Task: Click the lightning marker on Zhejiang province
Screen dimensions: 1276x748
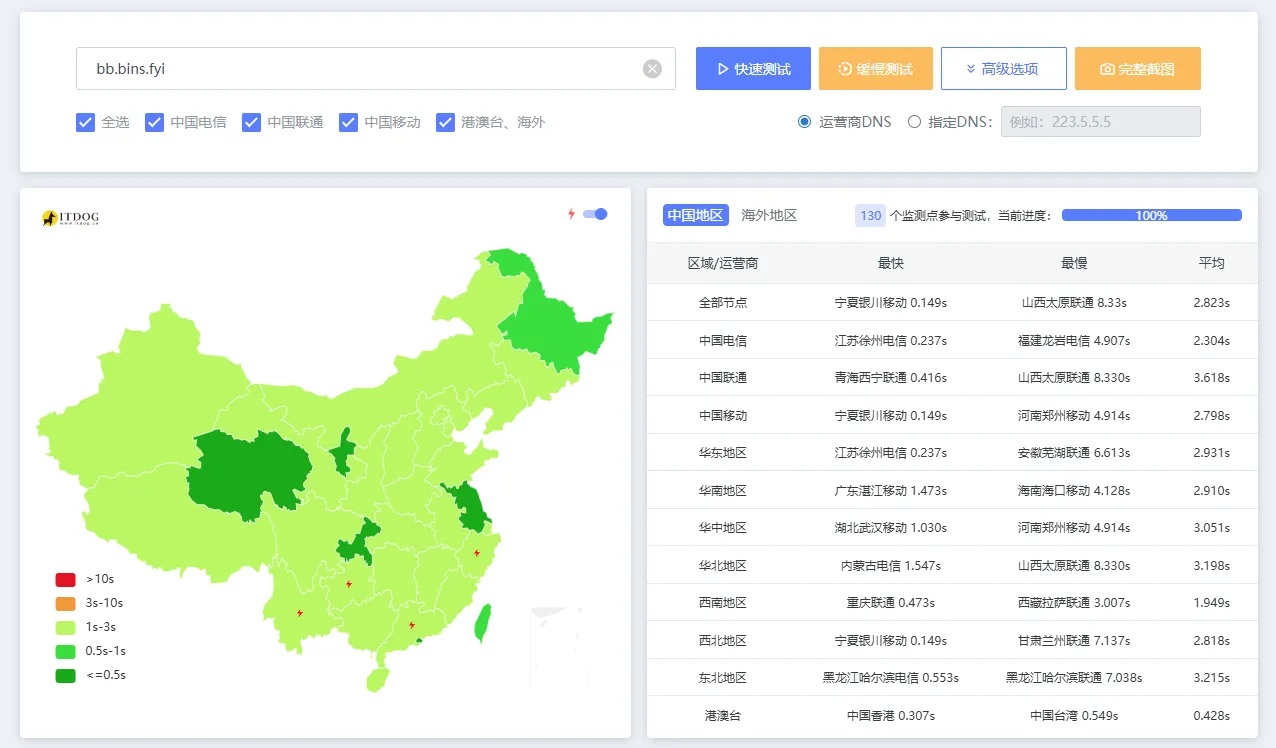Action: click(477, 553)
